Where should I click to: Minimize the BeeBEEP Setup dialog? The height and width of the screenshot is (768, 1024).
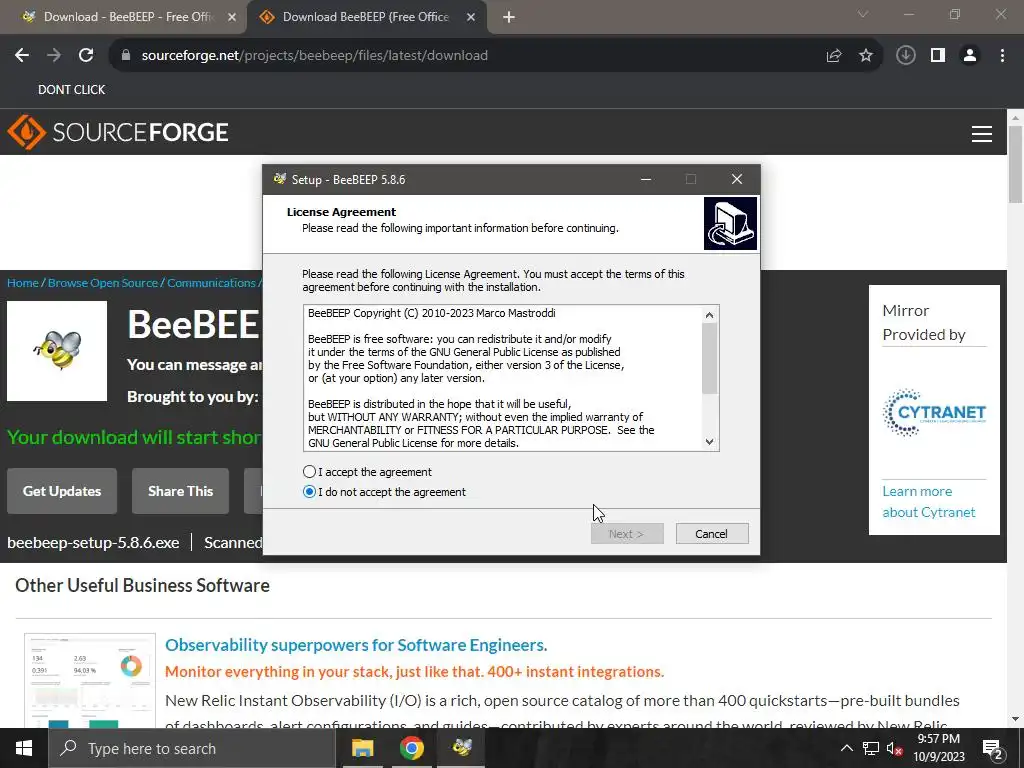646,179
